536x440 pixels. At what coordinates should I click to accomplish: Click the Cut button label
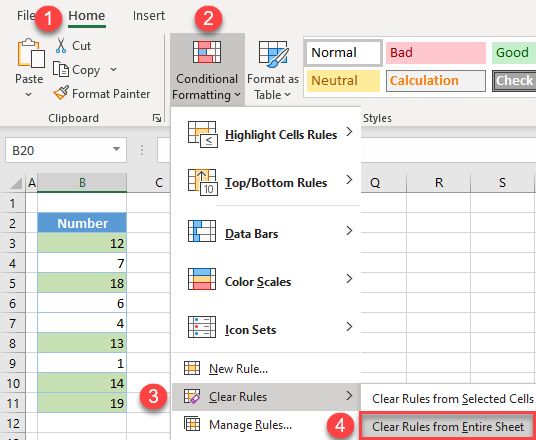(x=81, y=46)
